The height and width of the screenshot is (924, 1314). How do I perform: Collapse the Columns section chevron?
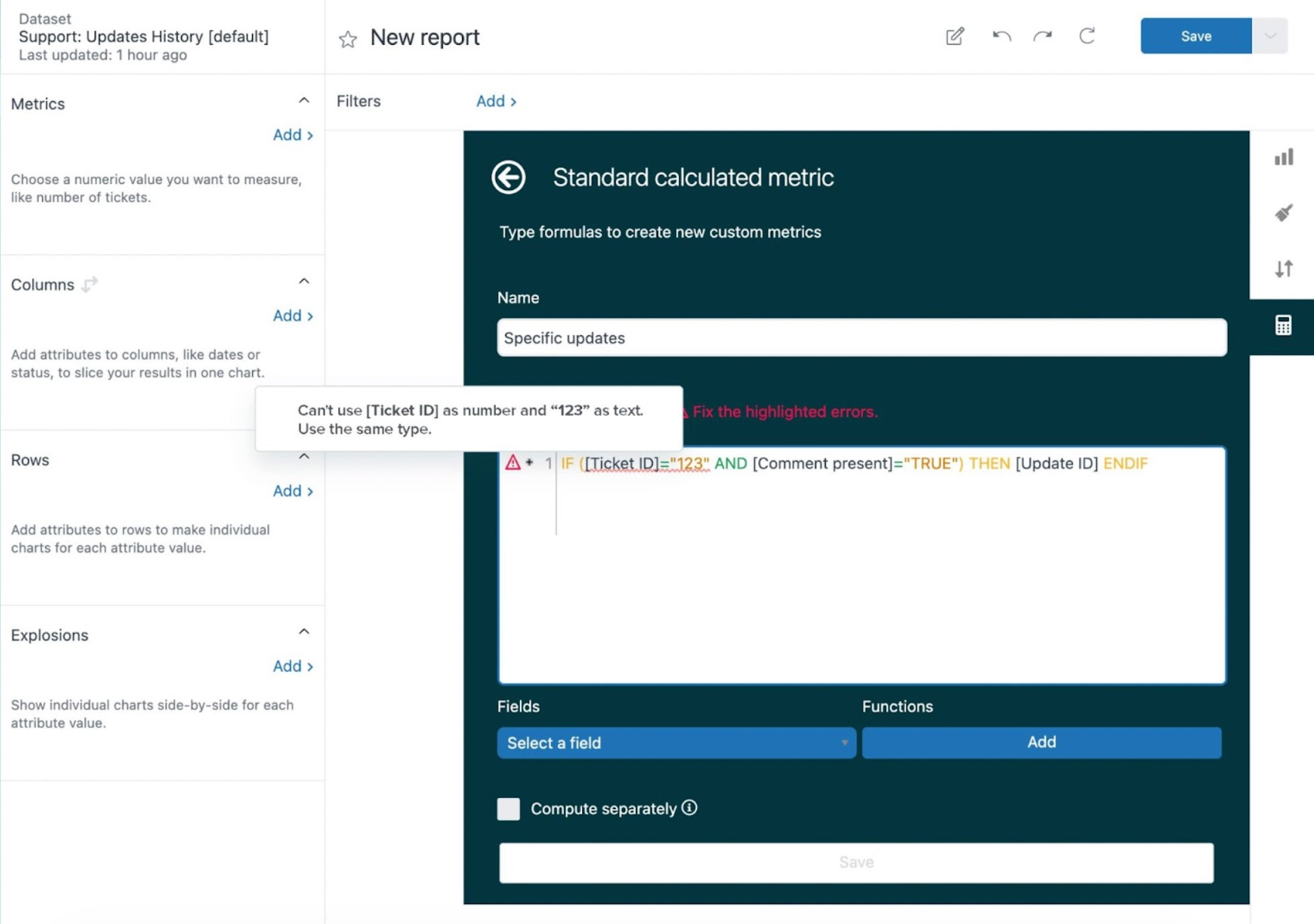(304, 282)
